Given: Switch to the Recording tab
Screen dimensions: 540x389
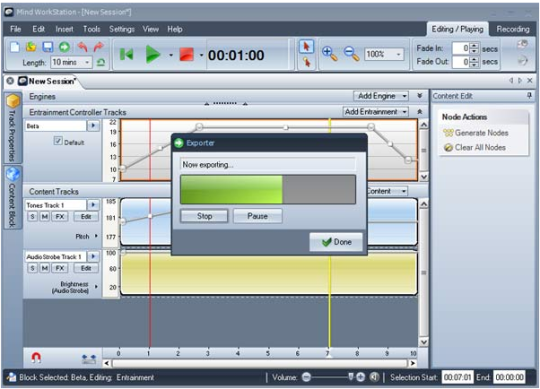Looking at the screenshot, I should click(x=513, y=29).
